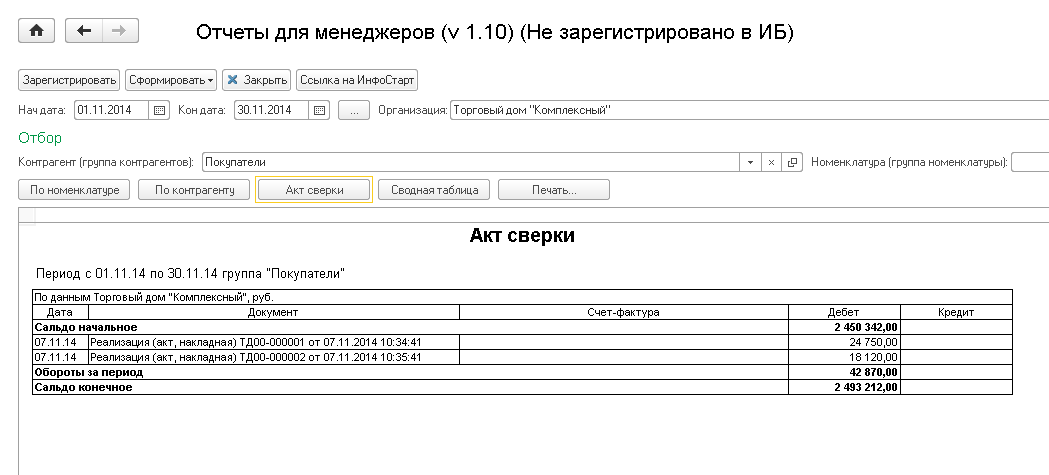
Task: Click the Зарегистрировать button
Action: tap(69, 80)
